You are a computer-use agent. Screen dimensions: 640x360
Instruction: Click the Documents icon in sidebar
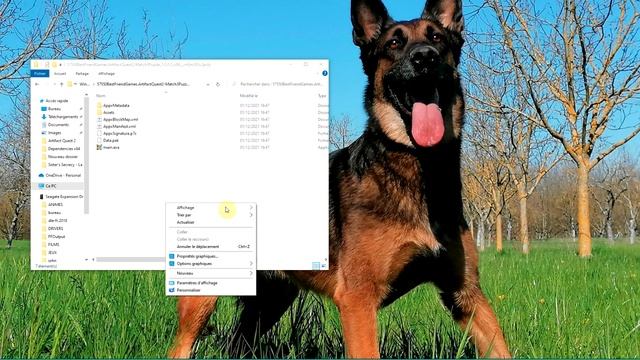click(x=44, y=124)
